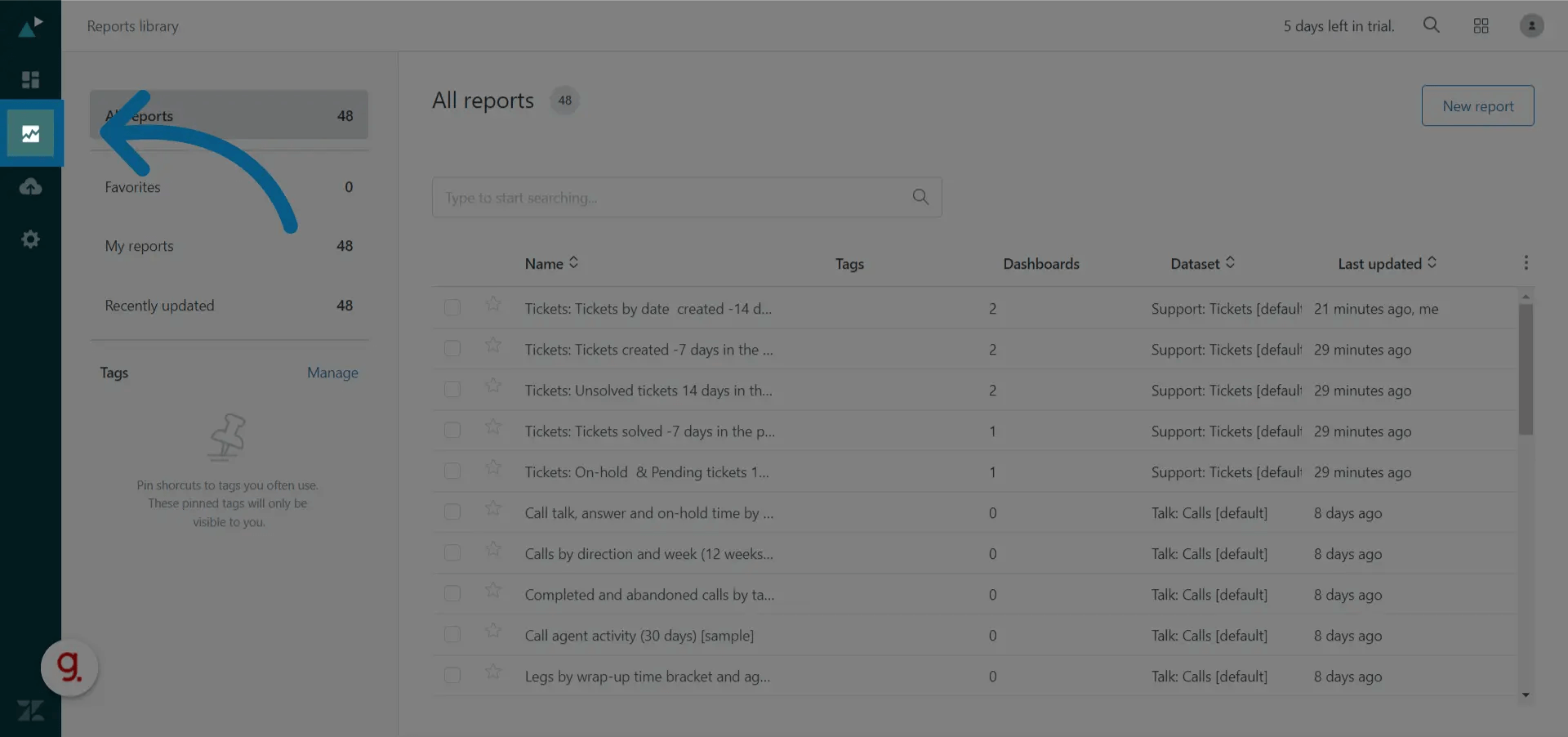Create a new report with New report button
Viewport: 1568px width, 737px height.
click(1478, 105)
